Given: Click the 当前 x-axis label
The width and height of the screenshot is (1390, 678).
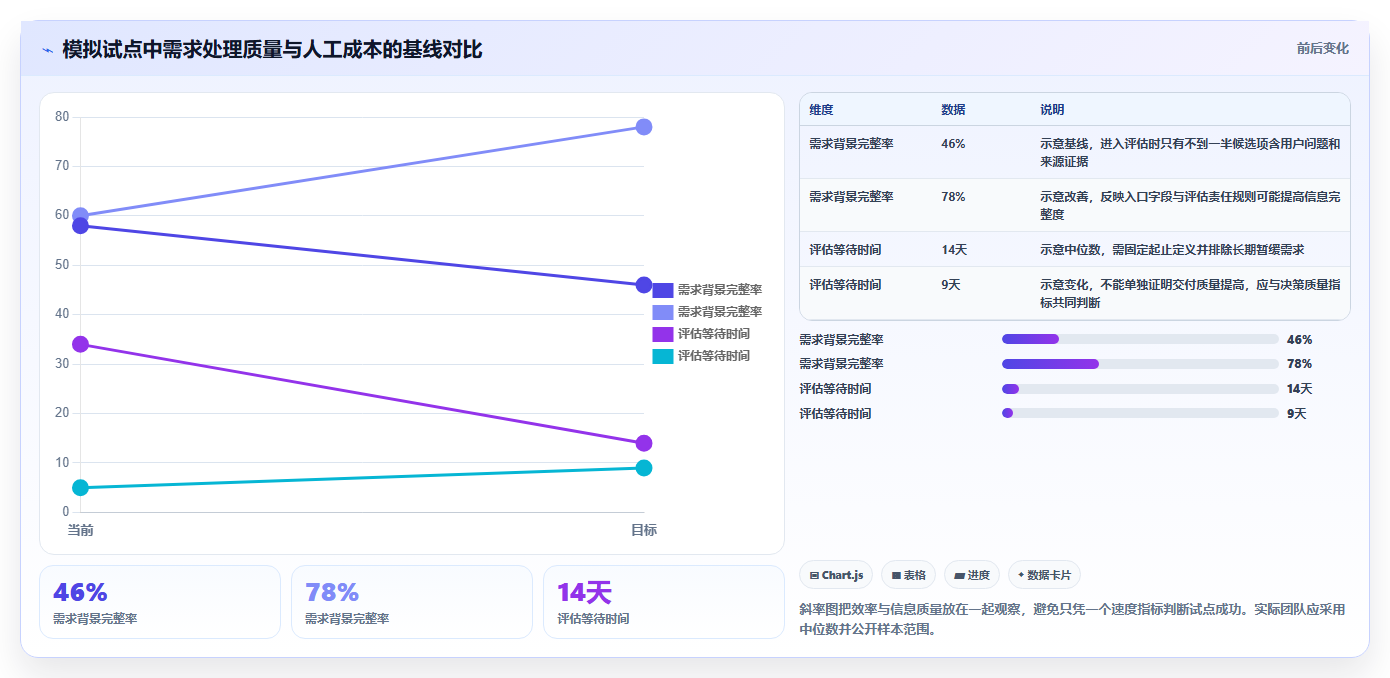Looking at the screenshot, I should [81, 530].
